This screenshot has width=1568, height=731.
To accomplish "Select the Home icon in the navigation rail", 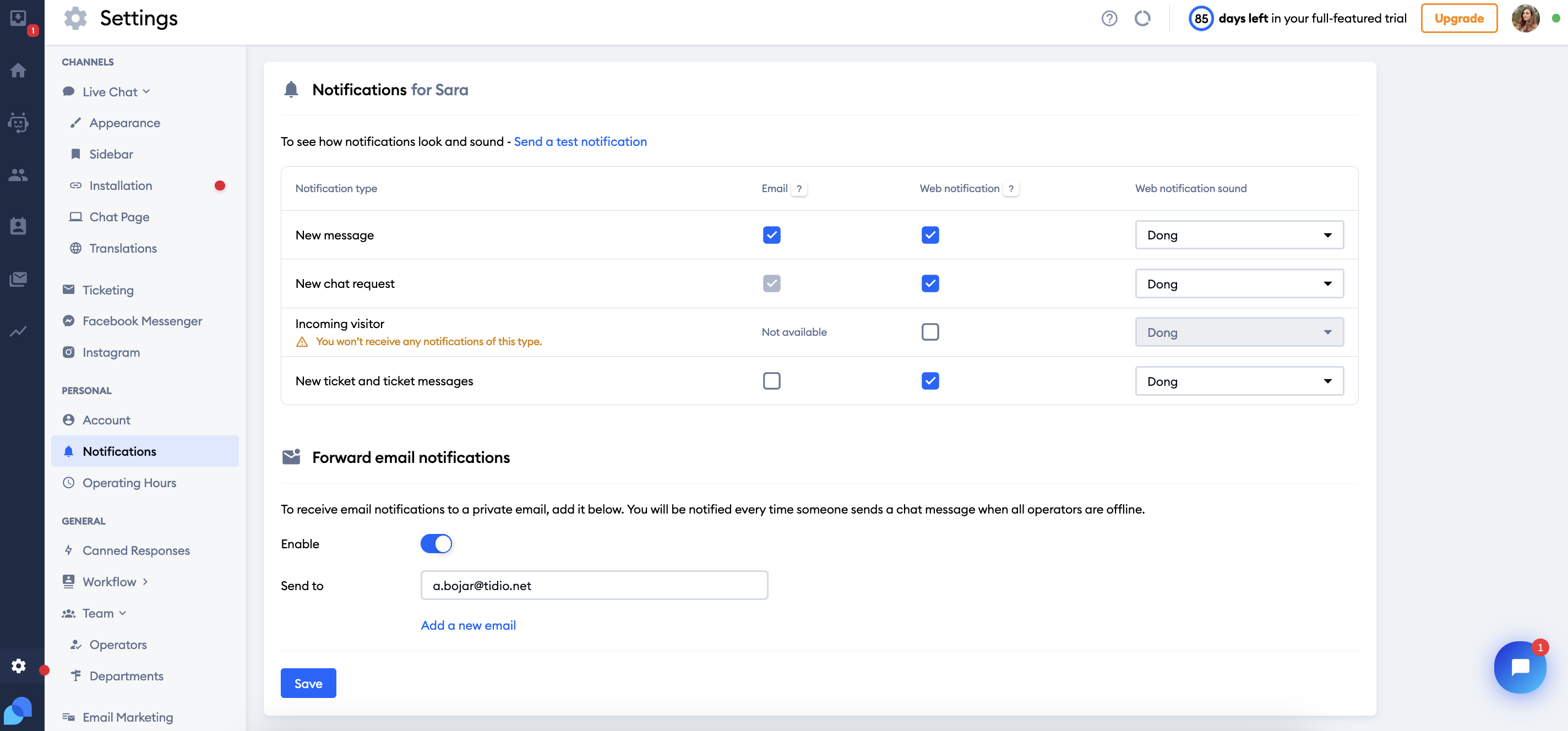I will pos(18,70).
